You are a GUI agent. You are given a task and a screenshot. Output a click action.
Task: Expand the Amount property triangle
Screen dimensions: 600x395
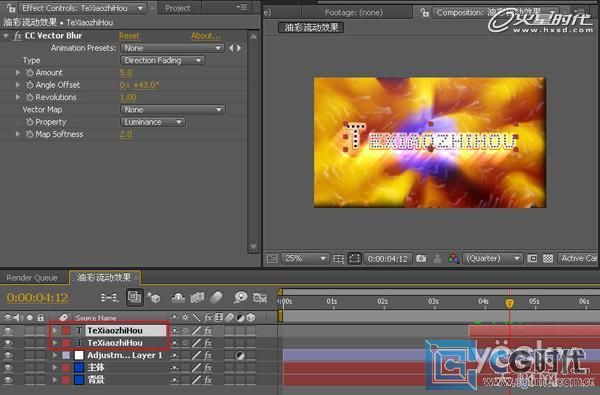coord(18,72)
